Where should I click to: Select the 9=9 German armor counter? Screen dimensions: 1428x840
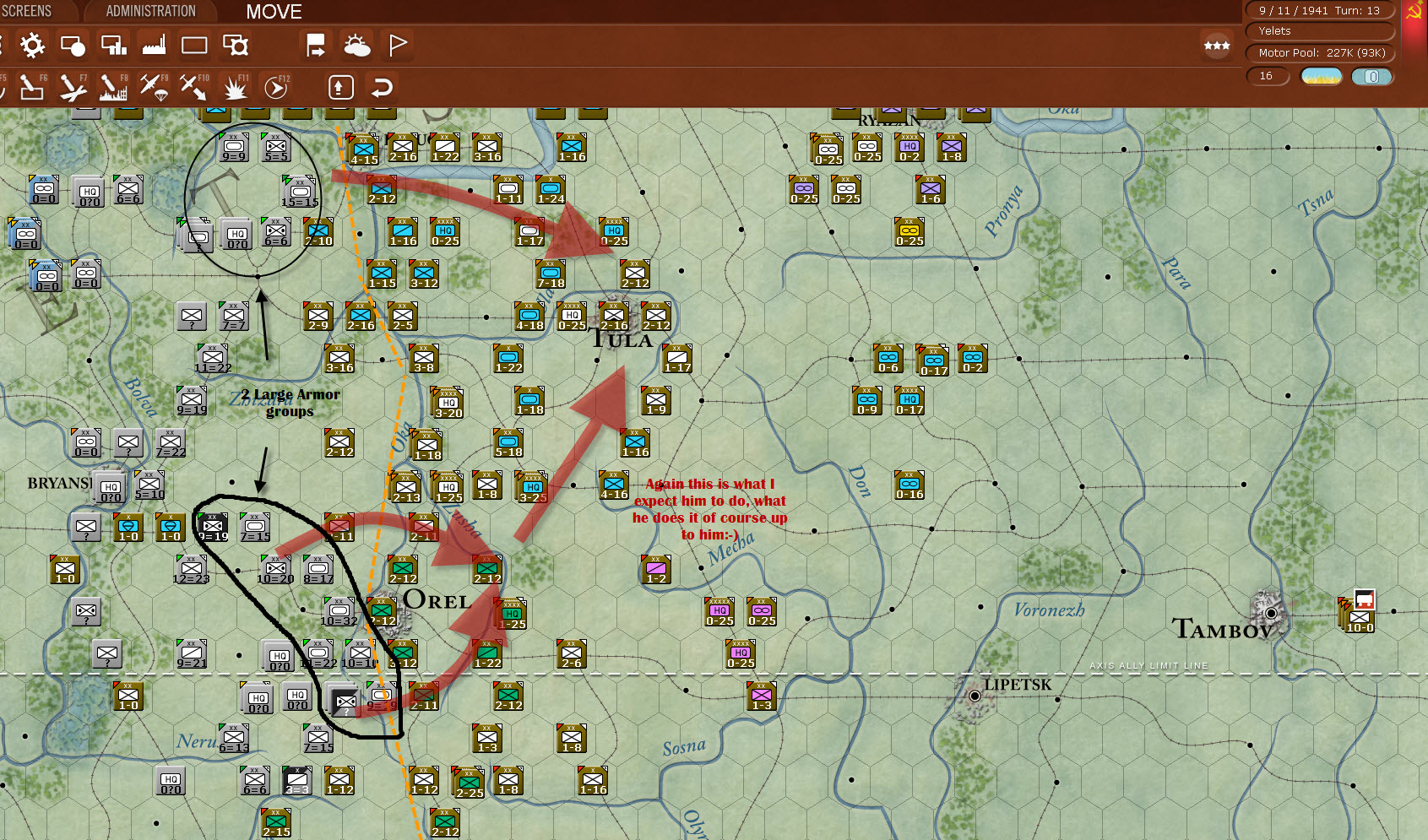pyautogui.click(x=234, y=148)
